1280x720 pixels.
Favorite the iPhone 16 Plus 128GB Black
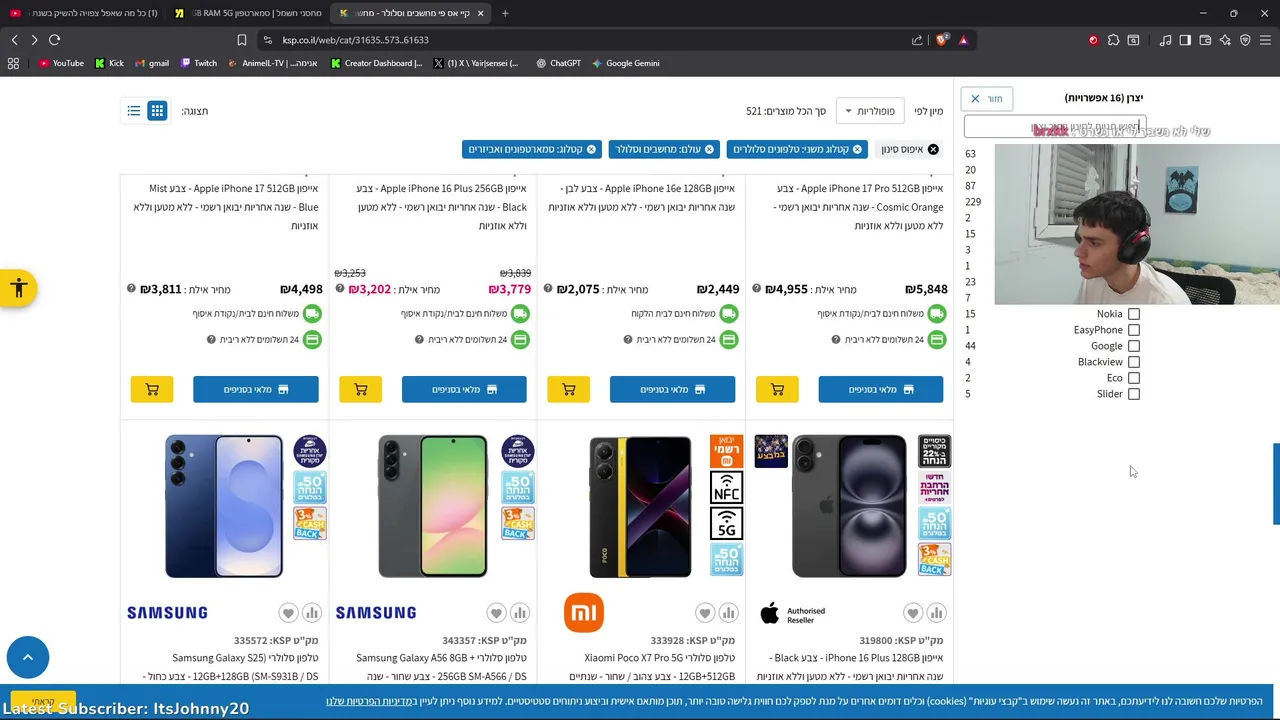click(x=912, y=613)
